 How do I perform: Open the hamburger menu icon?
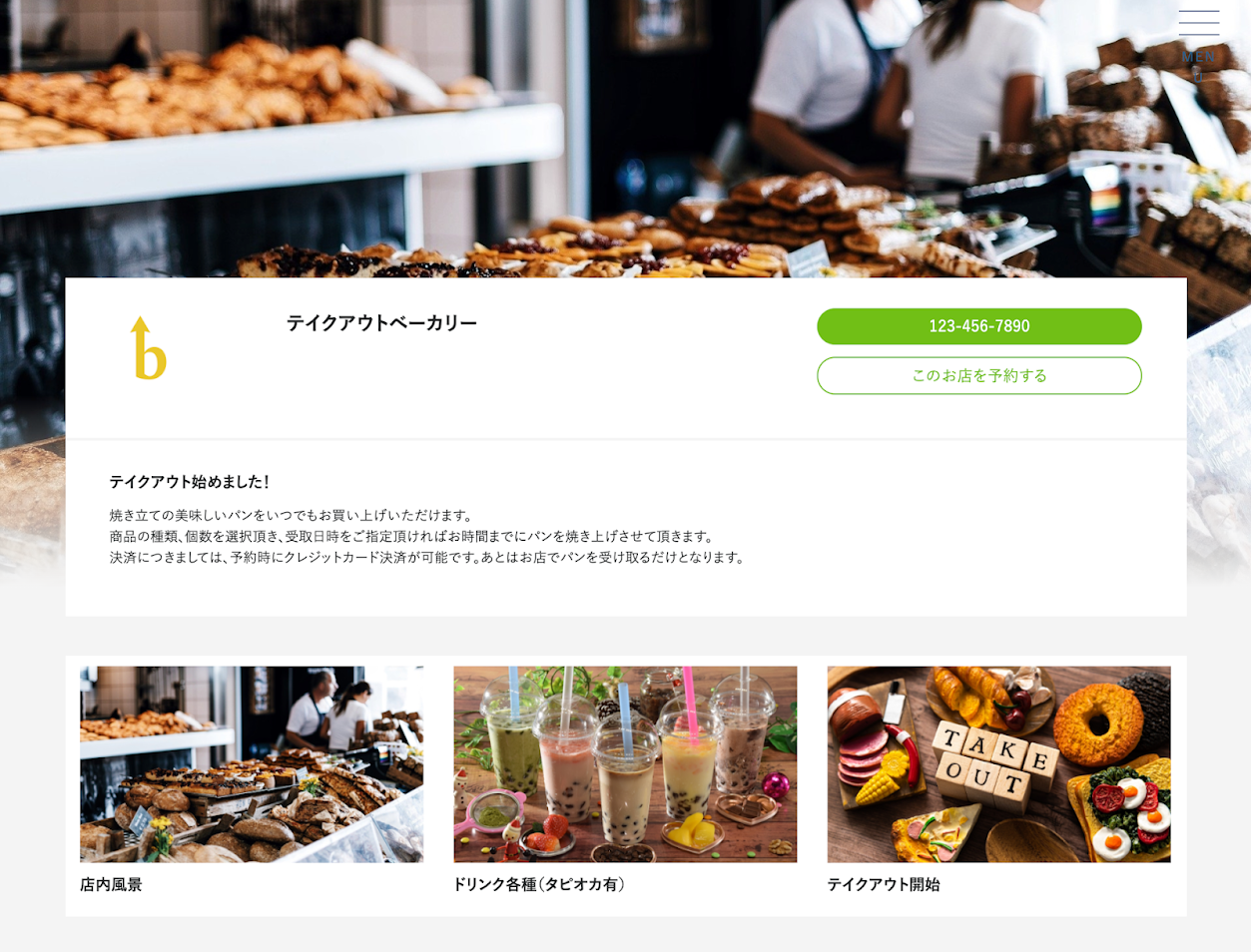1198,23
